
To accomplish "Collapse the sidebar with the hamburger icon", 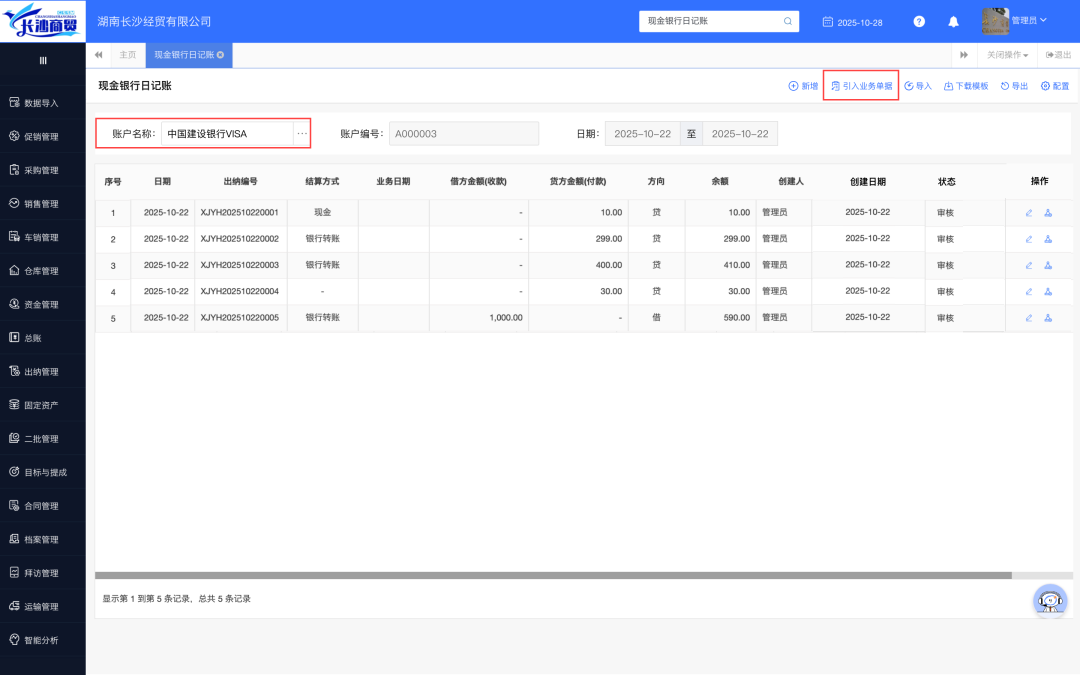I will pos(43,61).
